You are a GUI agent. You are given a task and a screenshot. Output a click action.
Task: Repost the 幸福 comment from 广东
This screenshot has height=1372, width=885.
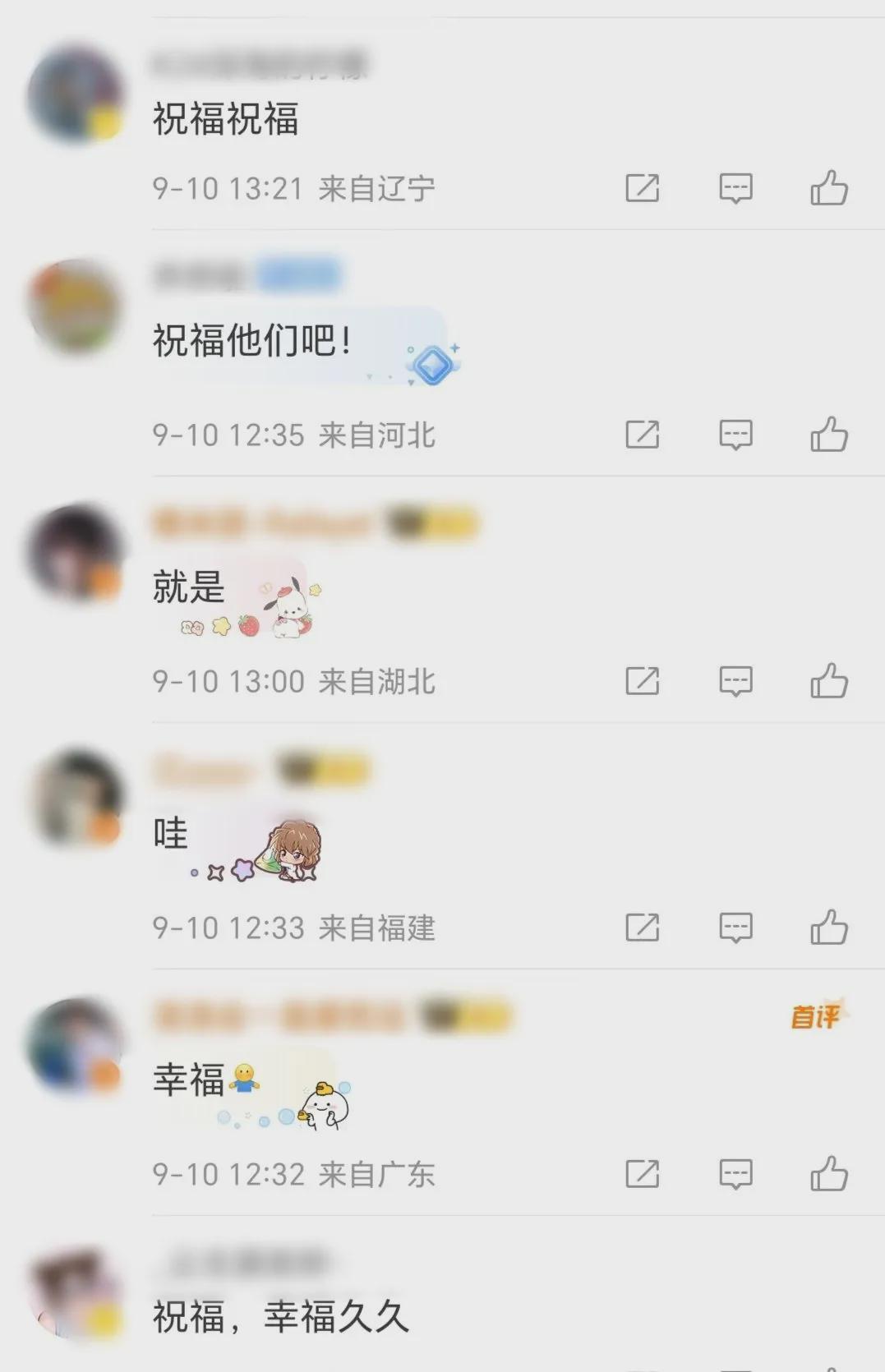[x=642, y=1174]
